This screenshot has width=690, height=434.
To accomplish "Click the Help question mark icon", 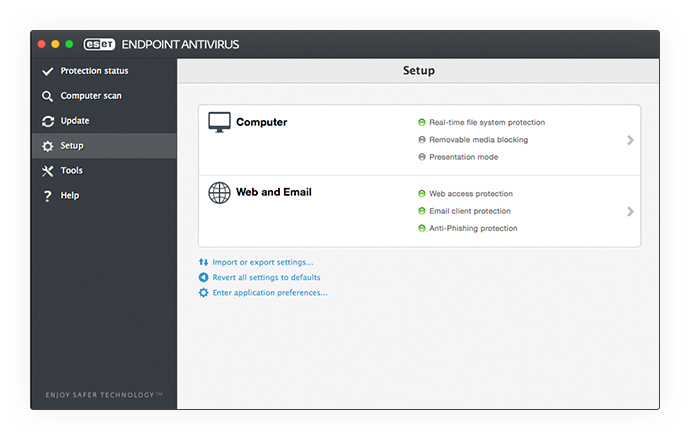I will (48, 196).
